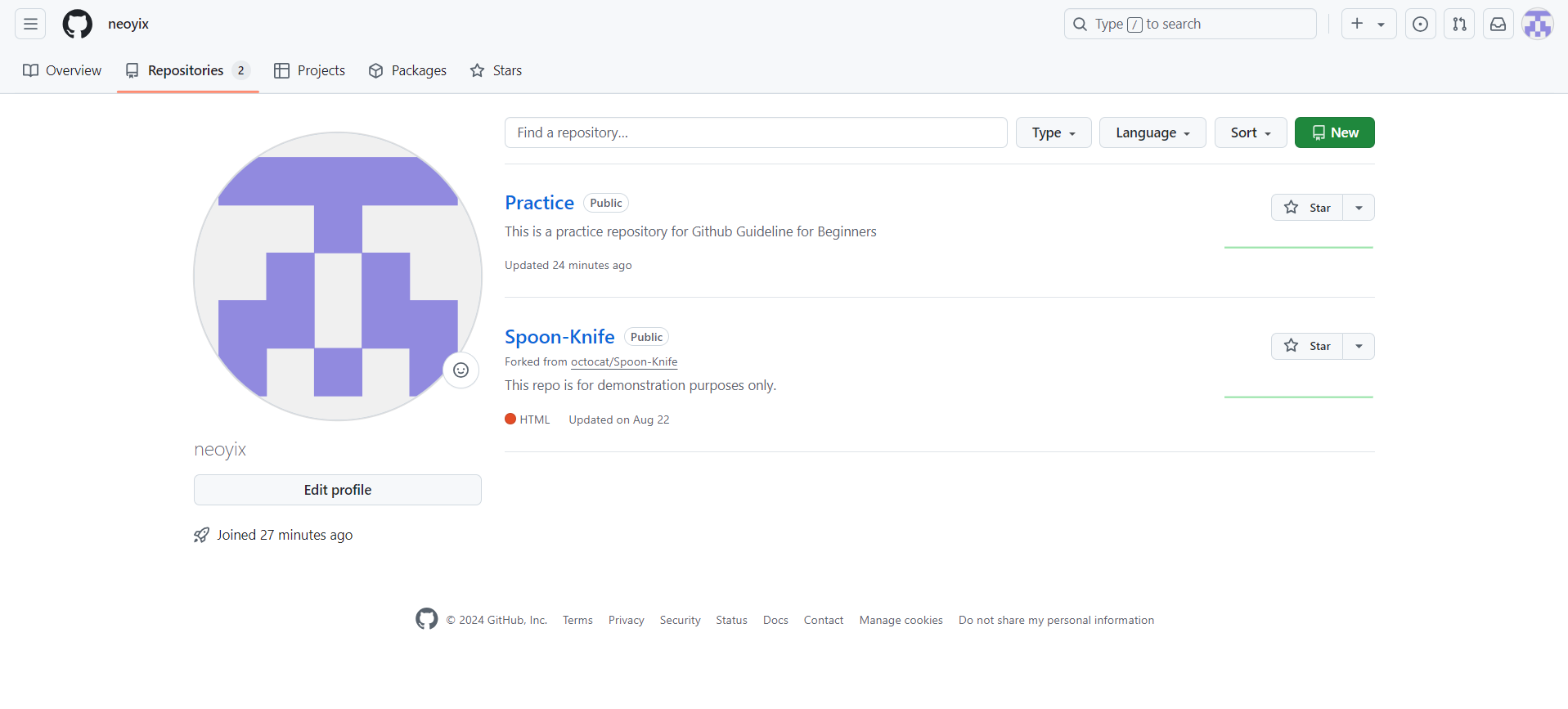Click the Practice activity sparkline graph
Viewport: 1568px width, 709px height.
tap(1299, 247)
